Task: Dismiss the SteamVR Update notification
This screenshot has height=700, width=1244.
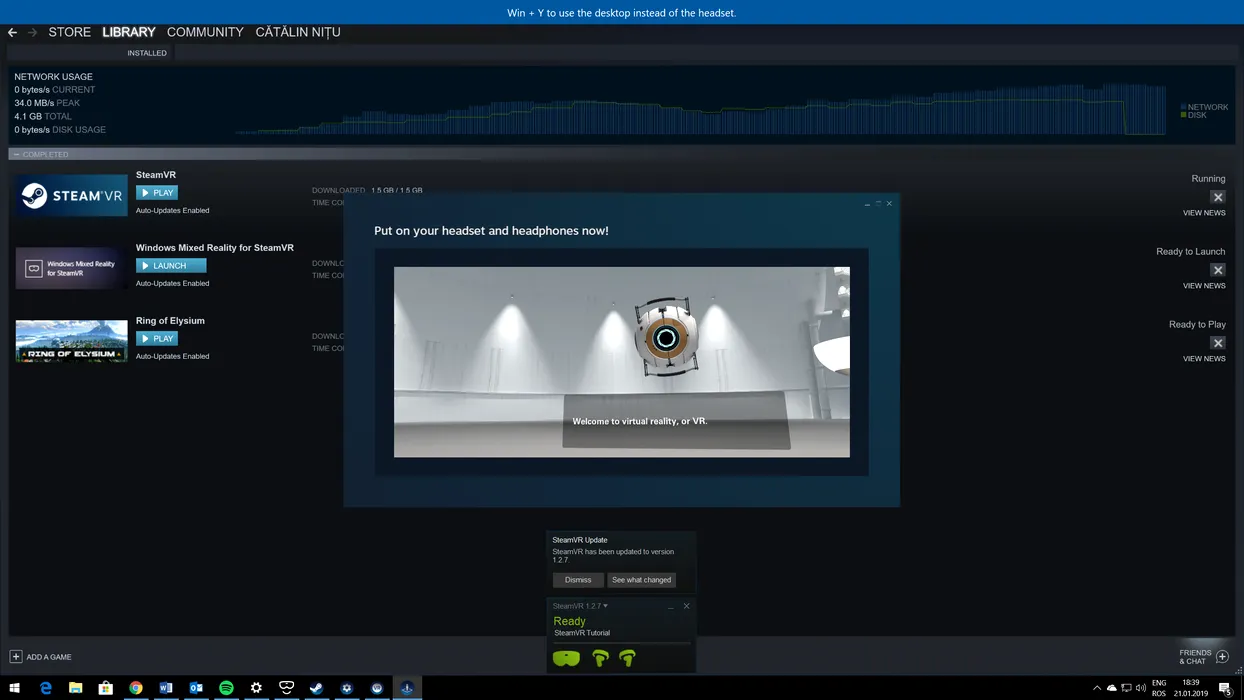Action: 578,580
